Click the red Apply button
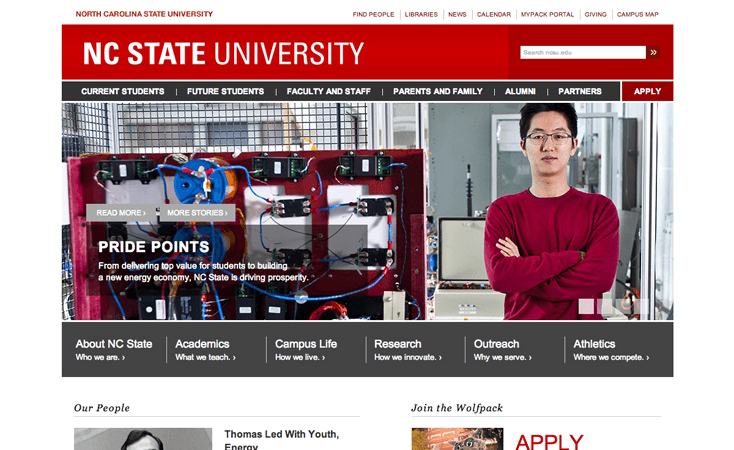The width and height of the screenshot is (734, 450). coord(647,91)
